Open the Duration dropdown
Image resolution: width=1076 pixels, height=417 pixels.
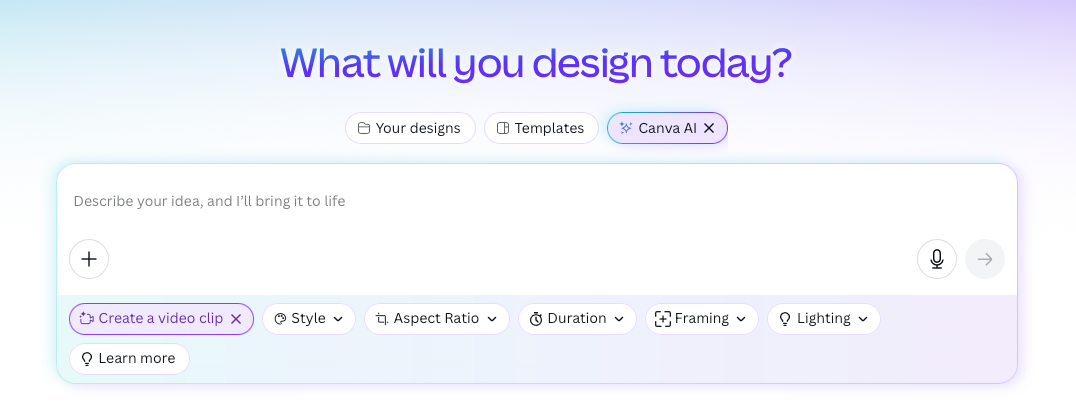tap(577, 319)
